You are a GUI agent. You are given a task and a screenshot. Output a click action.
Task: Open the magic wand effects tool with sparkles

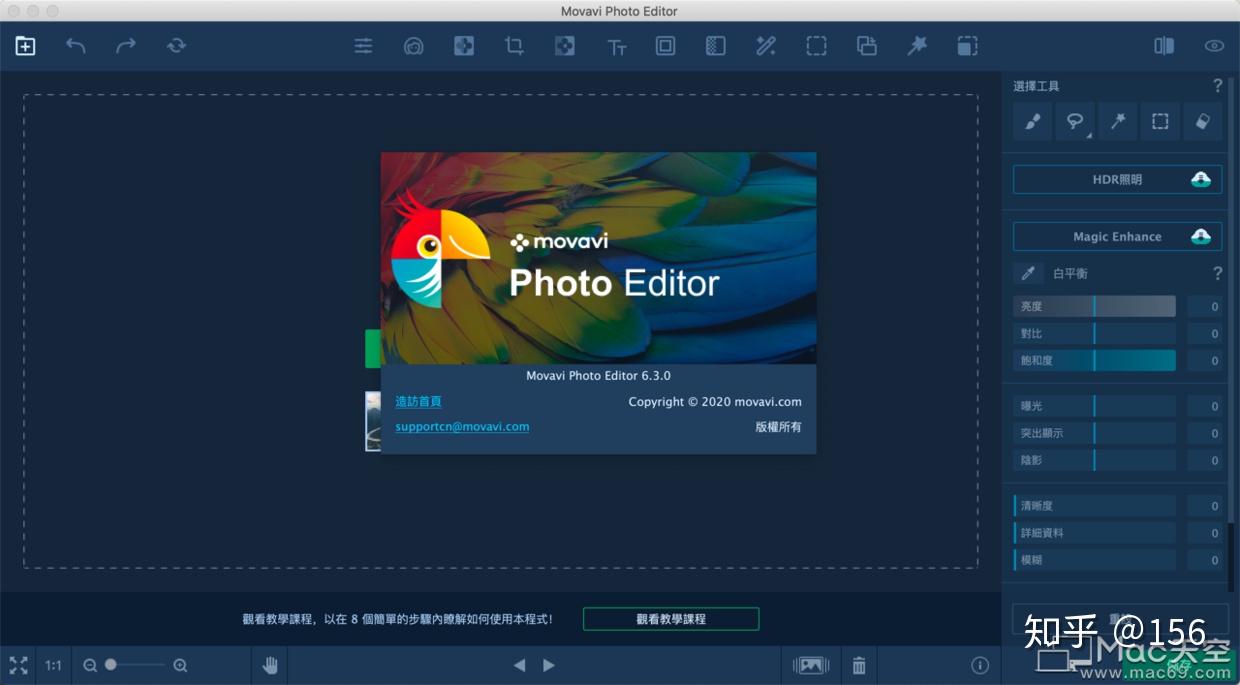[766, 46]
